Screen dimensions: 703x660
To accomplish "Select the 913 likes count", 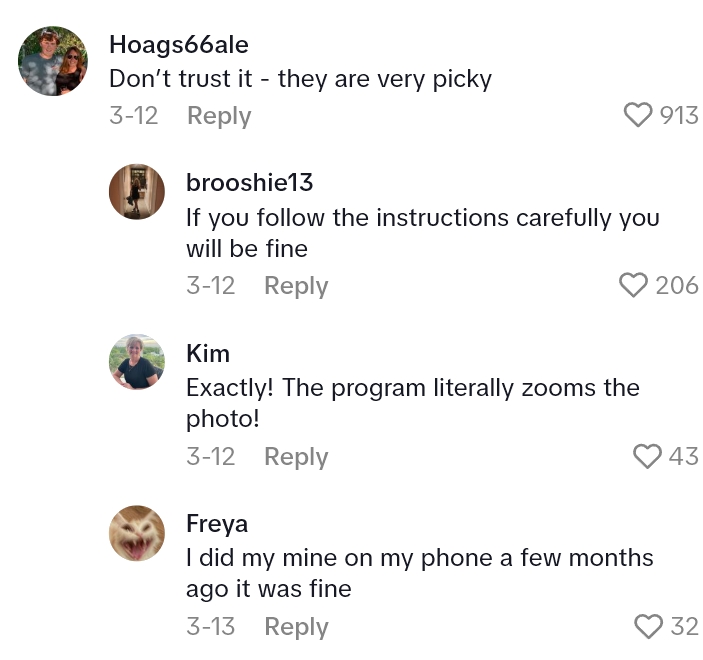I will (679, 116).
